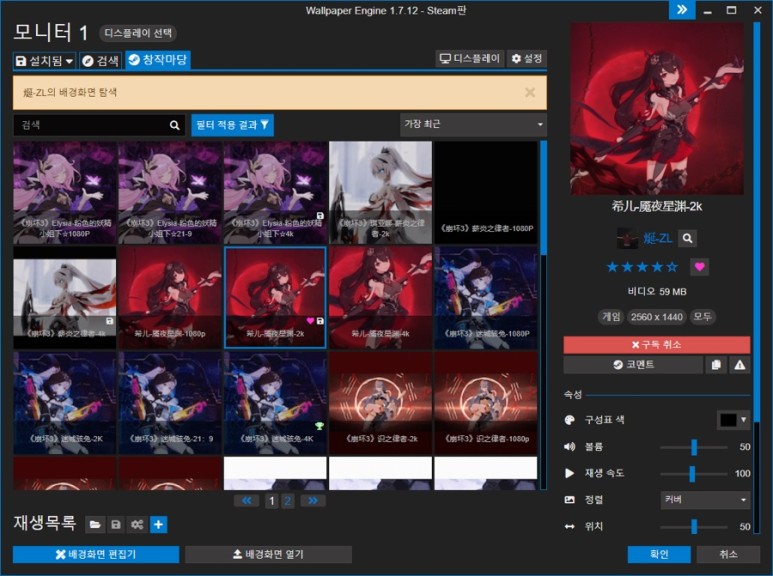773x576 pixels.
Task: Toggle favorite heart button
Action: [699, 267]
